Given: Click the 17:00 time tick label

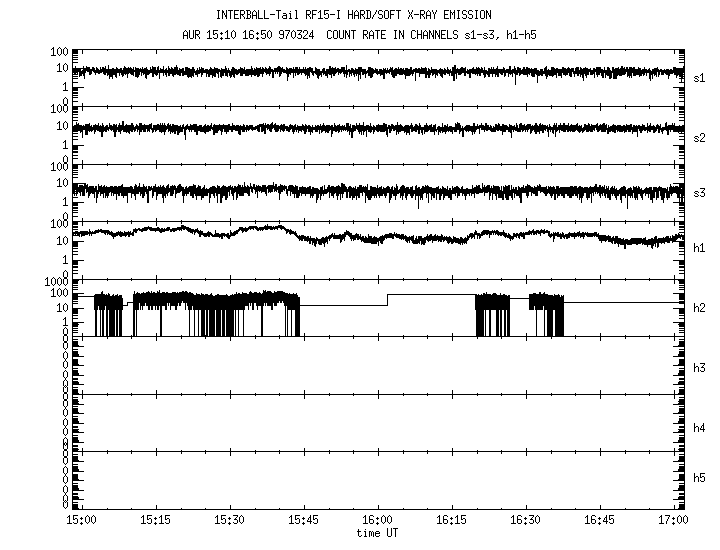Looking at the screenshot, I should click(x=673, y=521).
